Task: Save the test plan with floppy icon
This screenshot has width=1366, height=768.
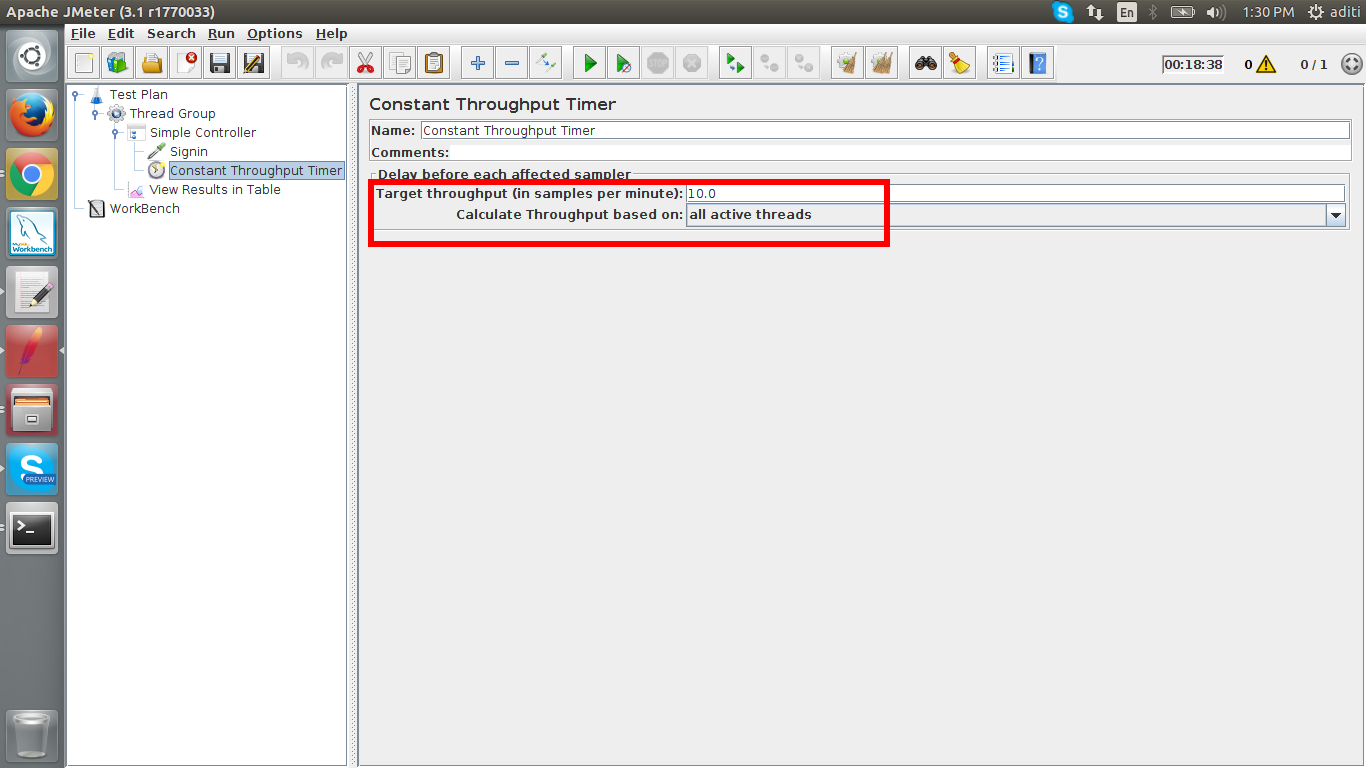Action: click(x=220, y=64)
